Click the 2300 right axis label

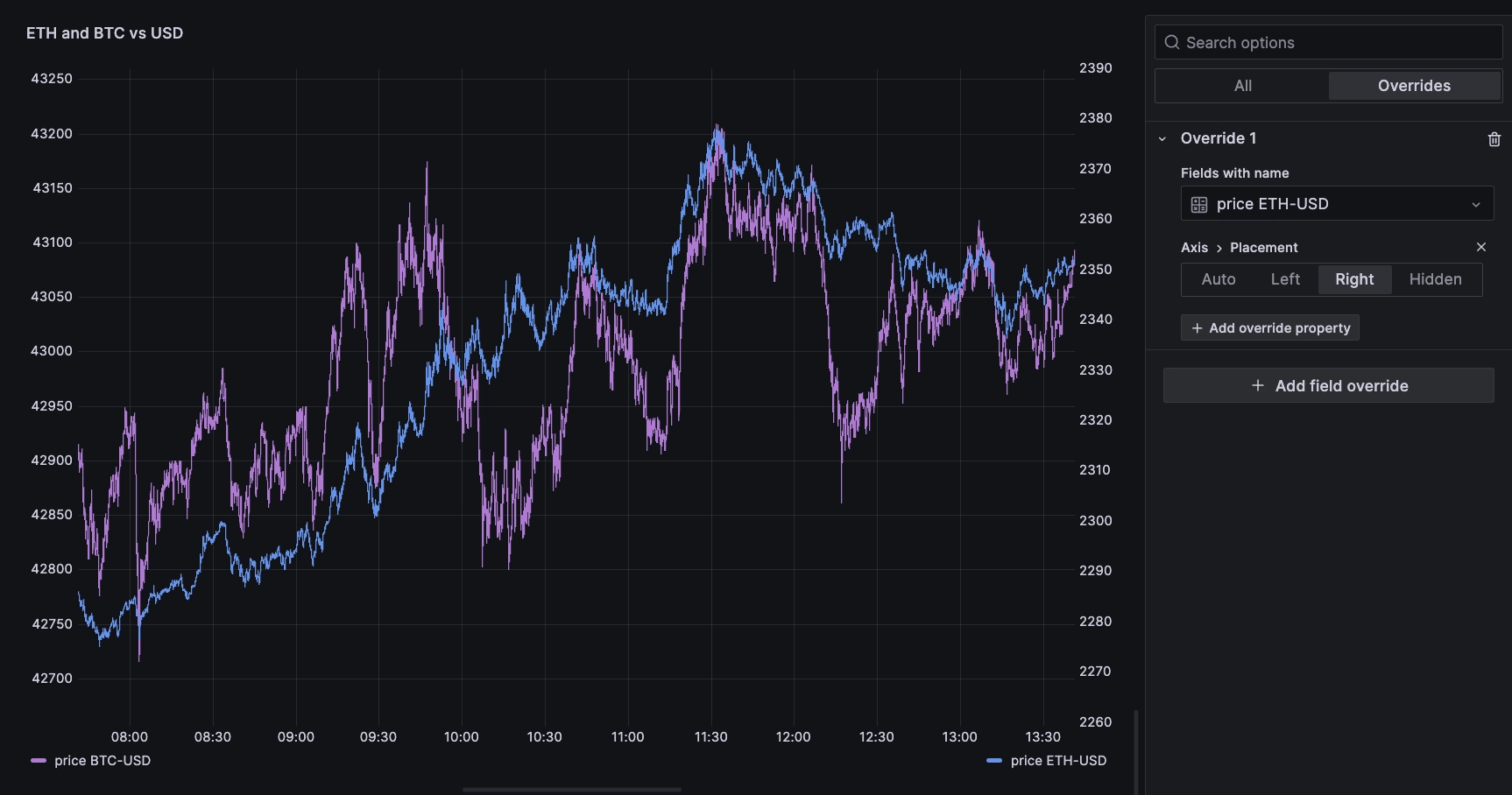click(x=1096, y=521)
